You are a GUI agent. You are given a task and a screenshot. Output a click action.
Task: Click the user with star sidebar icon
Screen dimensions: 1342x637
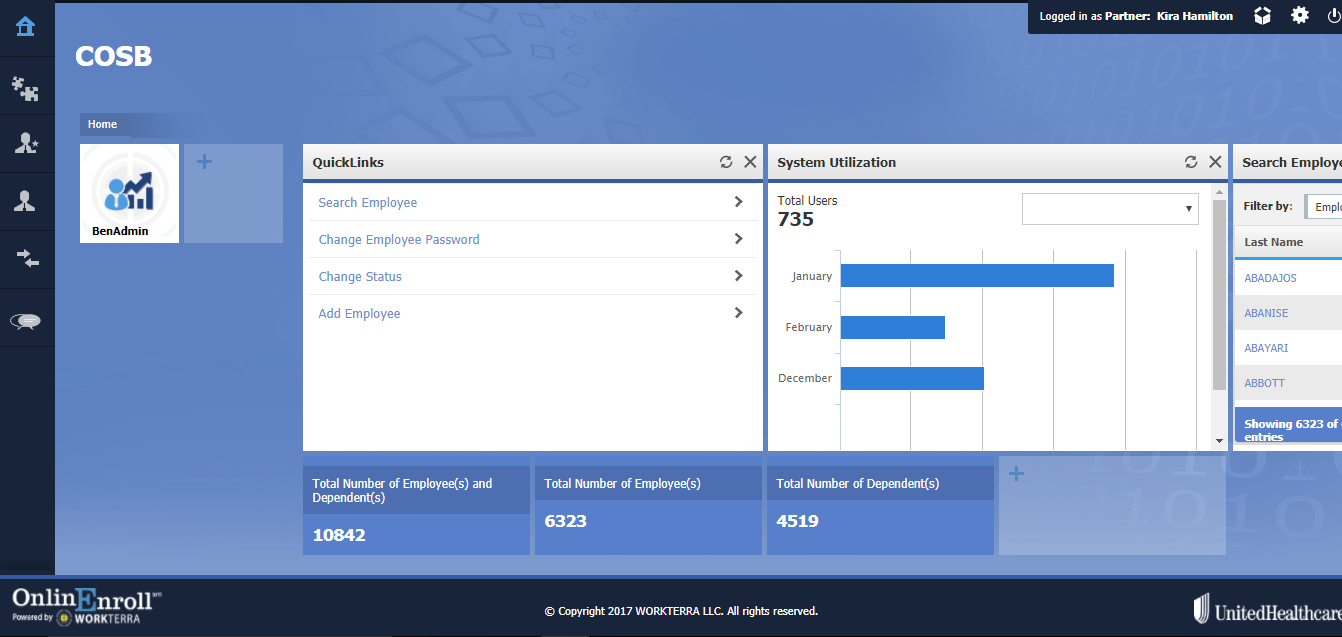(x=26, y=144)
